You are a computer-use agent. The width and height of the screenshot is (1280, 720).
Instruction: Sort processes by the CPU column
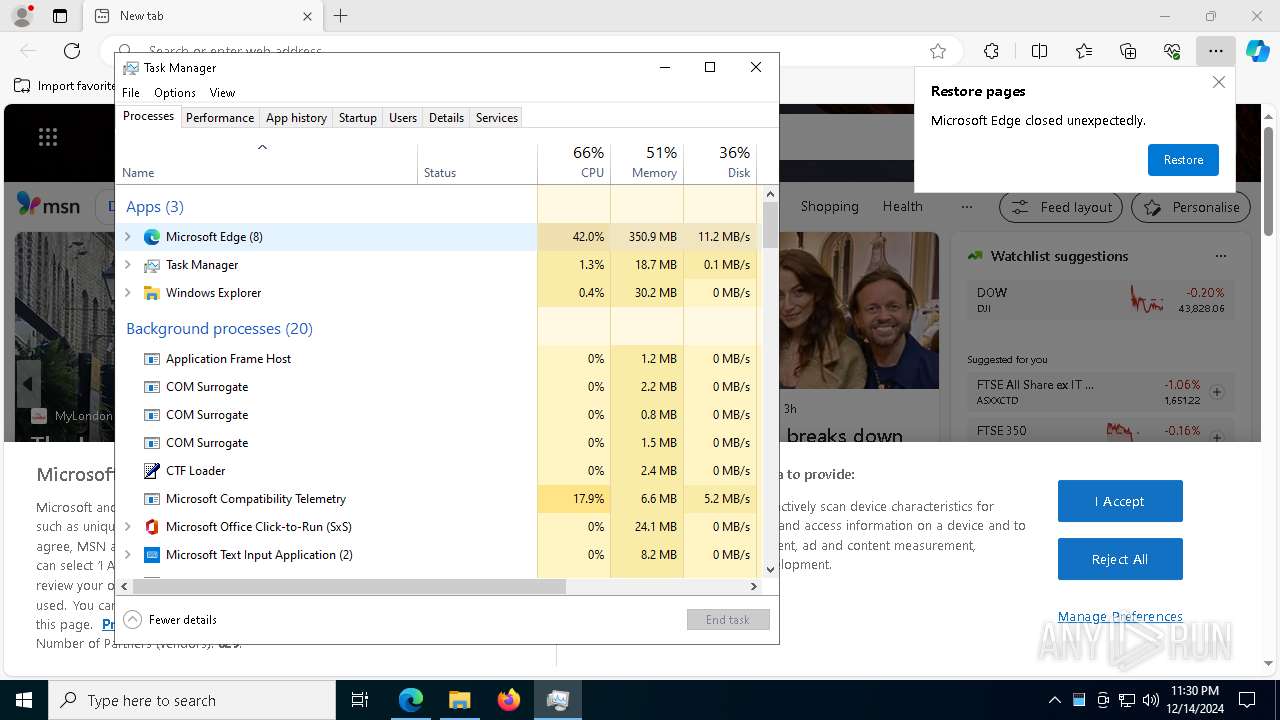point(574,163)
